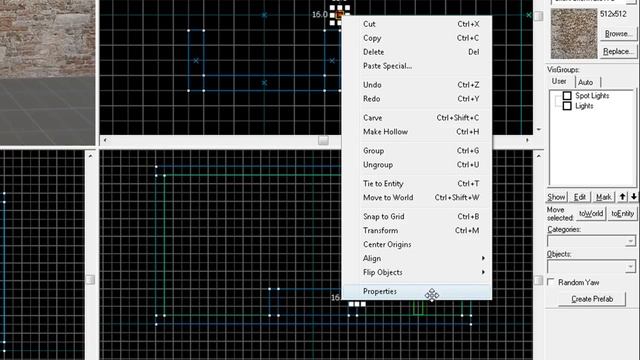640x360 pixels.
Task: Click the VisGroups Edit button
Action: pyautogui.click(x=580, y=197)
